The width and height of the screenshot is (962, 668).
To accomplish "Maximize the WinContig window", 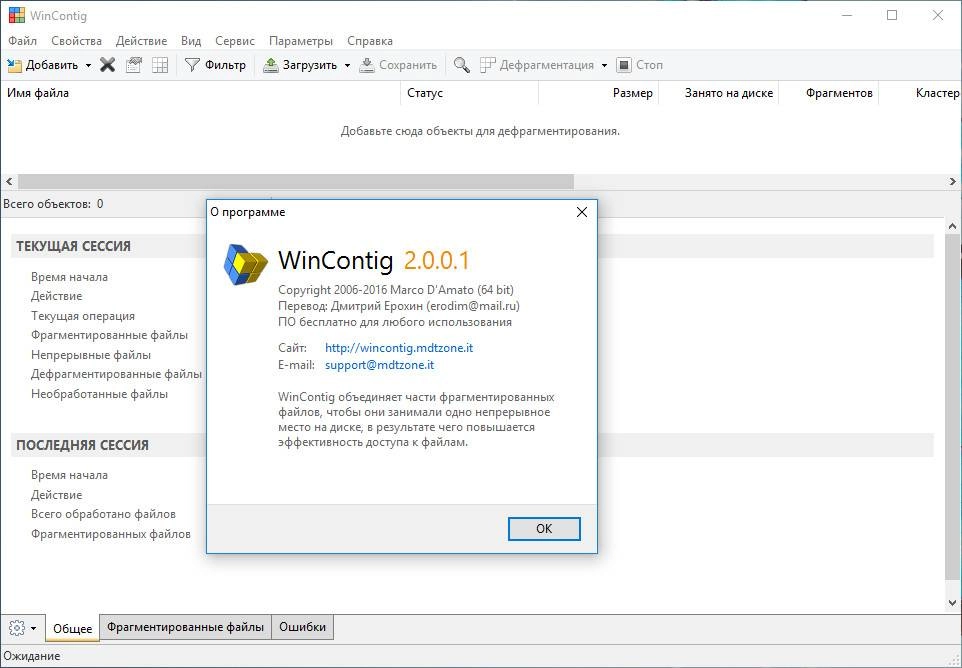I will [x=892, y=15].
